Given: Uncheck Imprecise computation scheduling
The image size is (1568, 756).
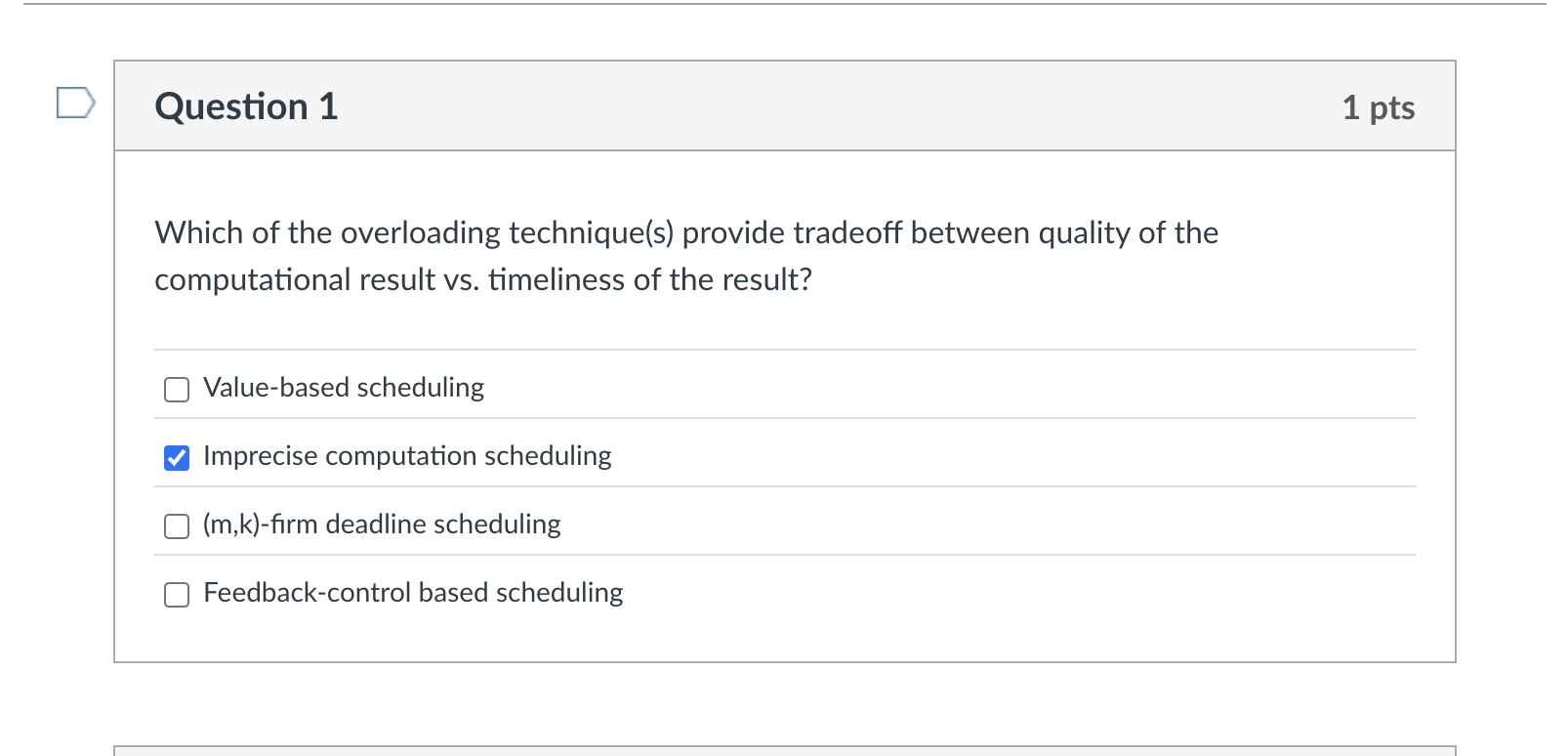Looking at the screenshot, I should [176, 457].
